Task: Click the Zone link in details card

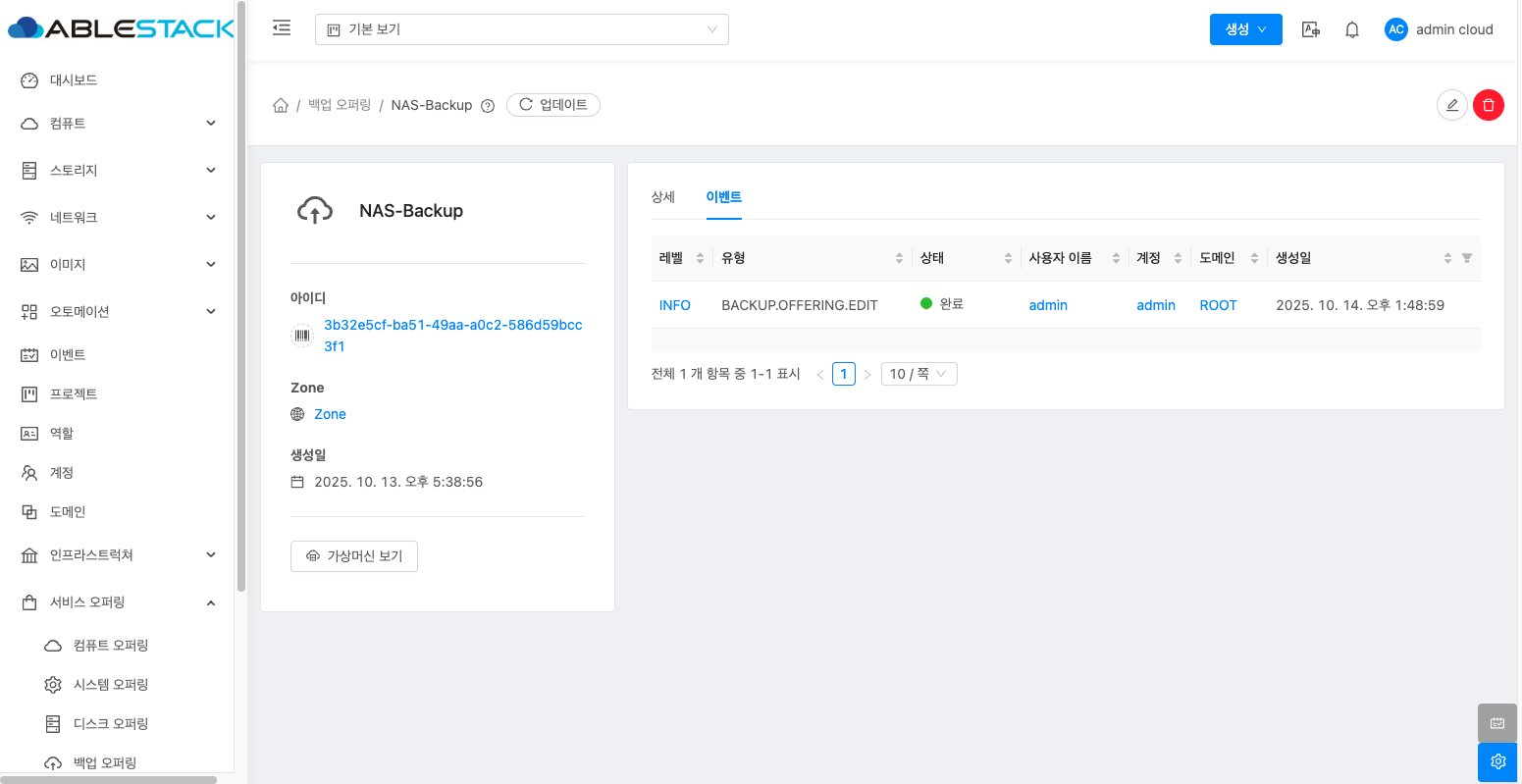Action: coord(330,414)
